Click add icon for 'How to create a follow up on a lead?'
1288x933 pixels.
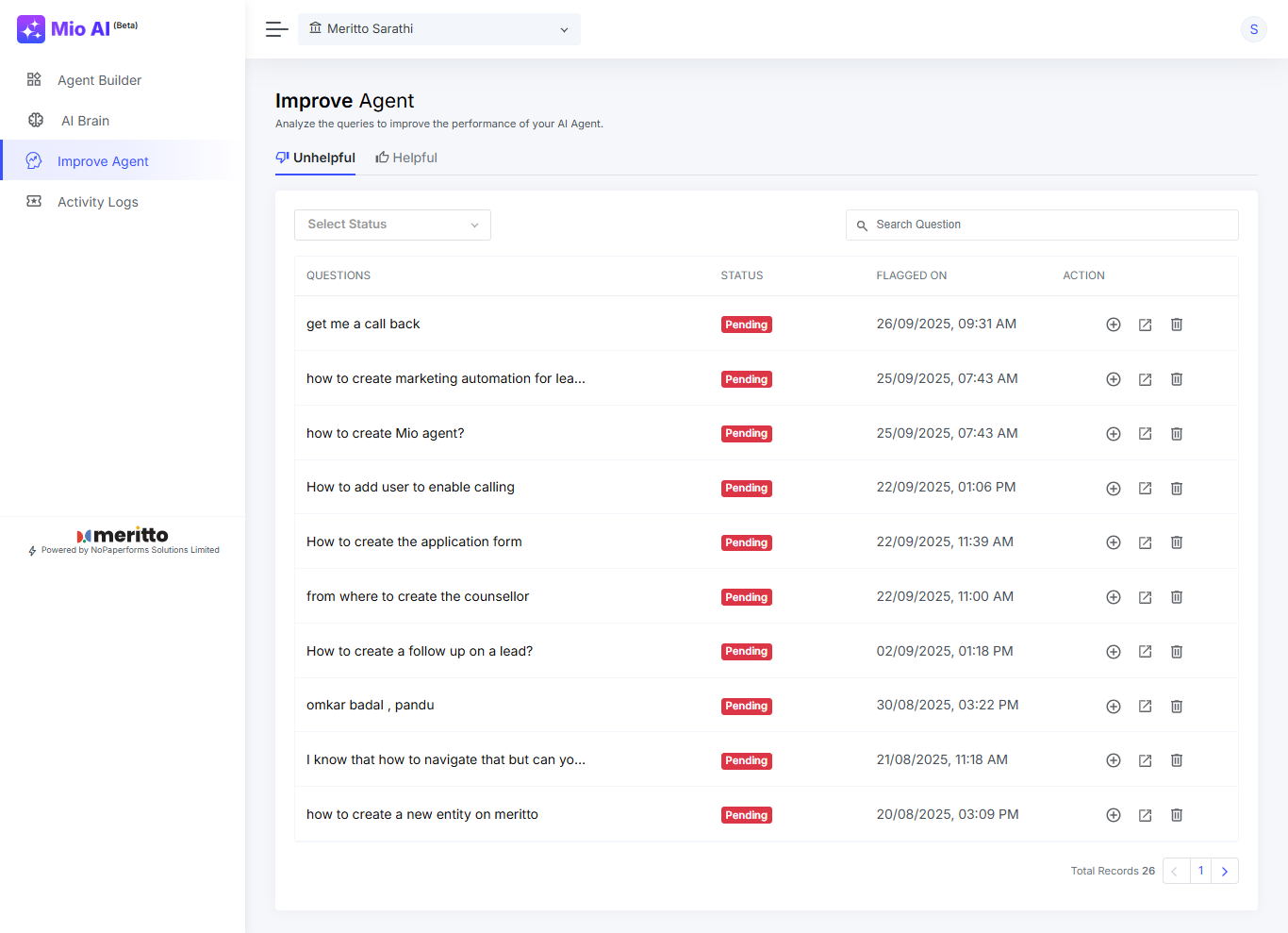coord(1113,652)
